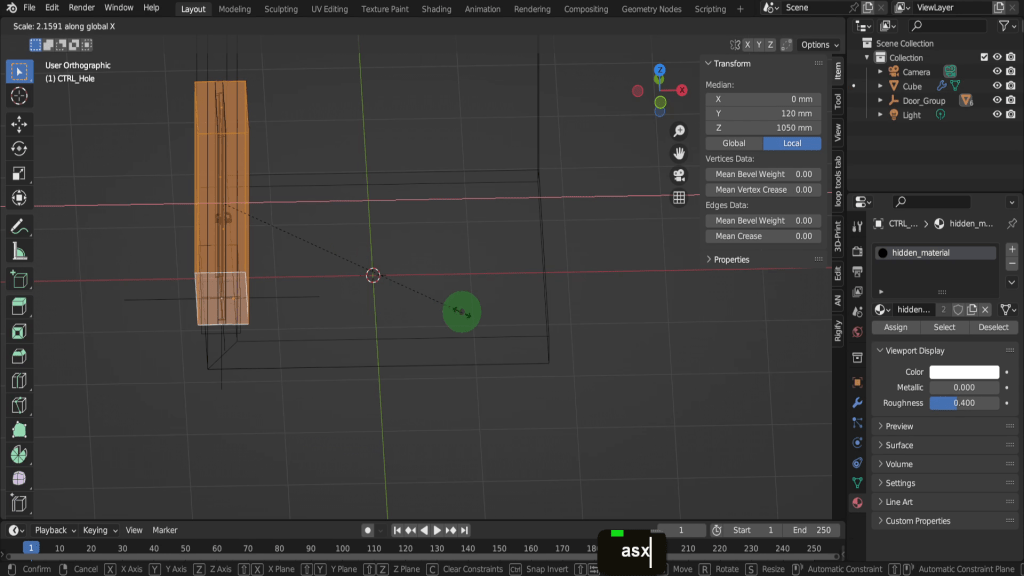The height and width of the screenshot is (576, 1024).
Task: Click the viewport zoom magnifier icon
Action: coord(679,131)
